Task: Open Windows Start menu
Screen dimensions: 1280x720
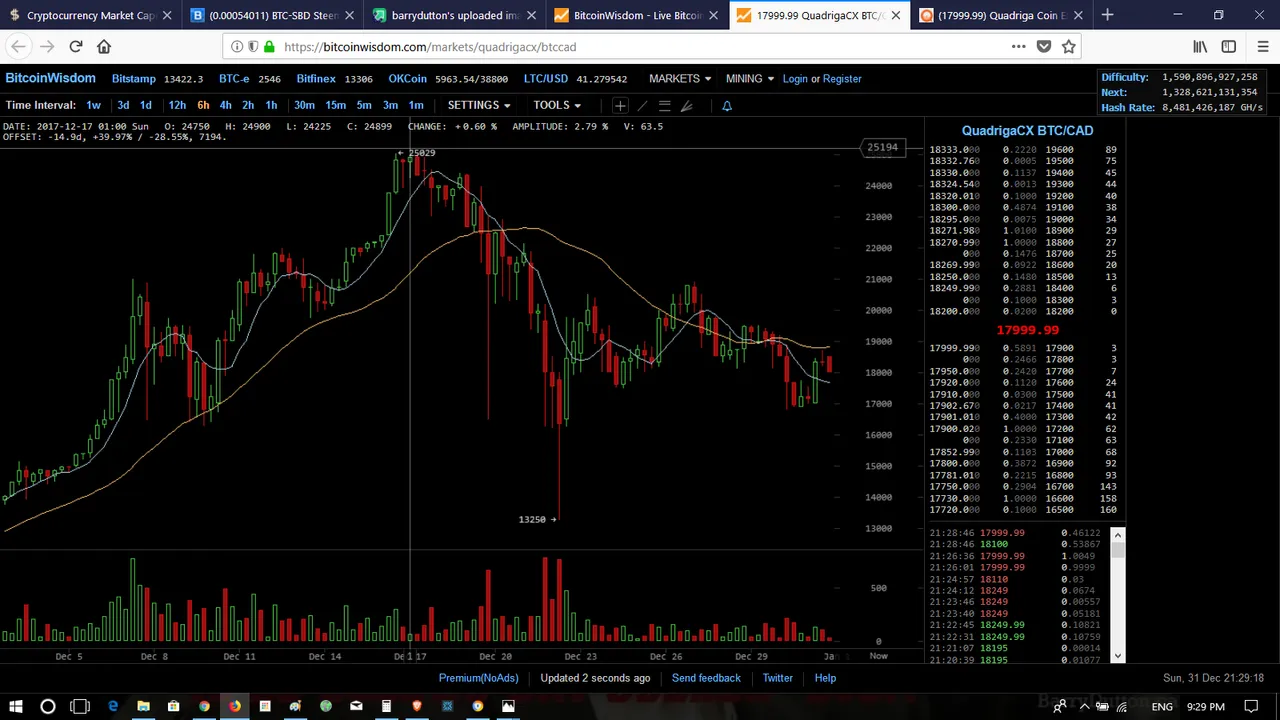Action: 16,707
